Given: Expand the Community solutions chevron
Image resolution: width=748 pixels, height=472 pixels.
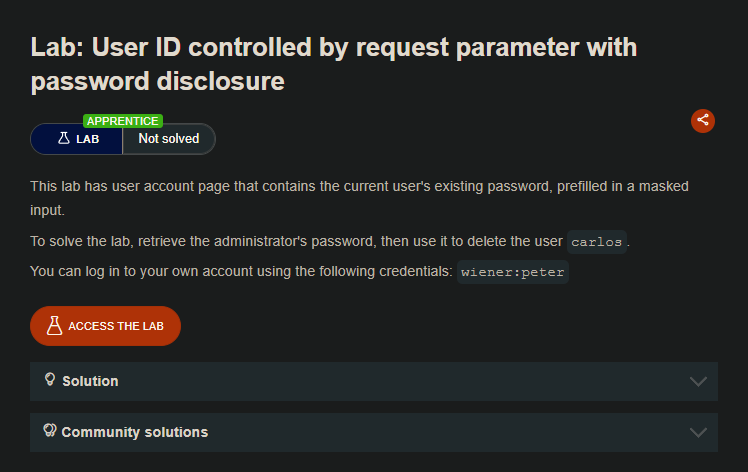Looking at the screenshot, I should tap(698, 432).
